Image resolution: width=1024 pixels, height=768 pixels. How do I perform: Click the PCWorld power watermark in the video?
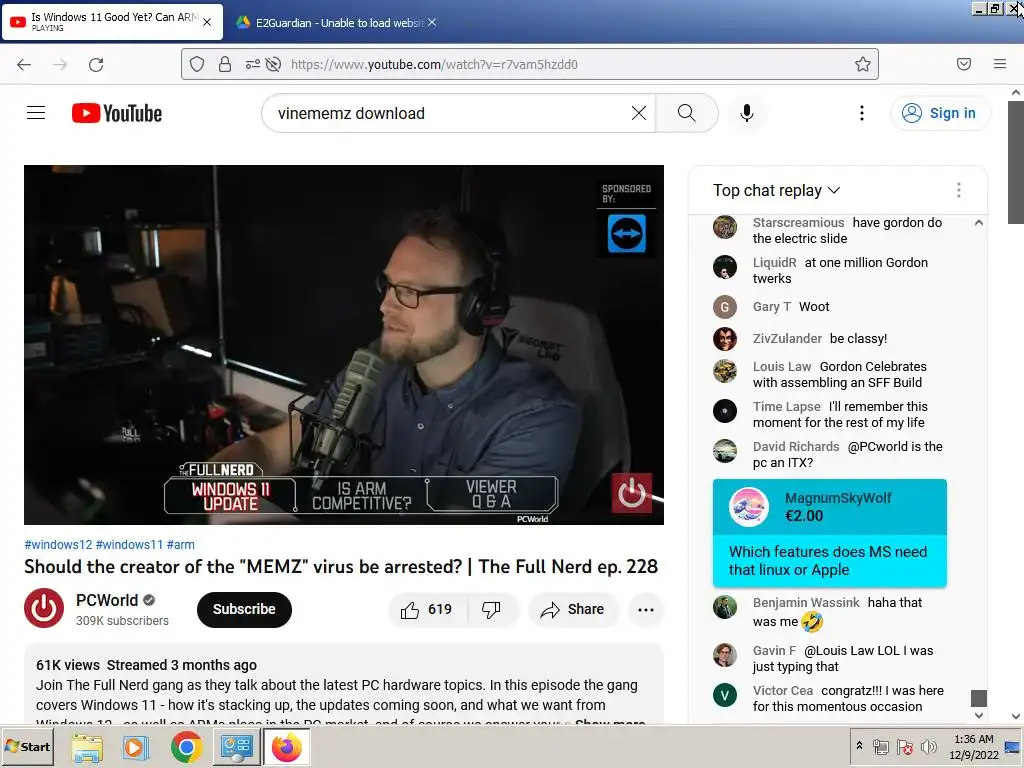tap(632, 493)
